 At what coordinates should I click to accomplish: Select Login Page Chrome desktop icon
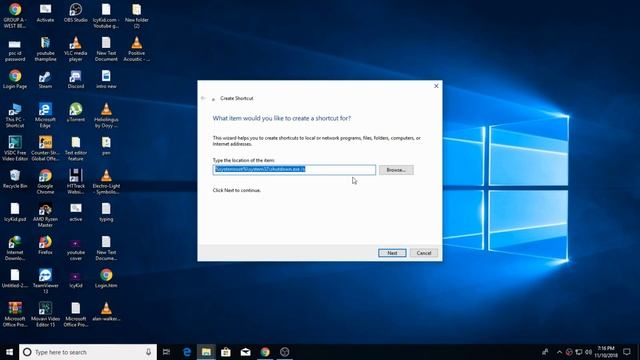(15, 80)
